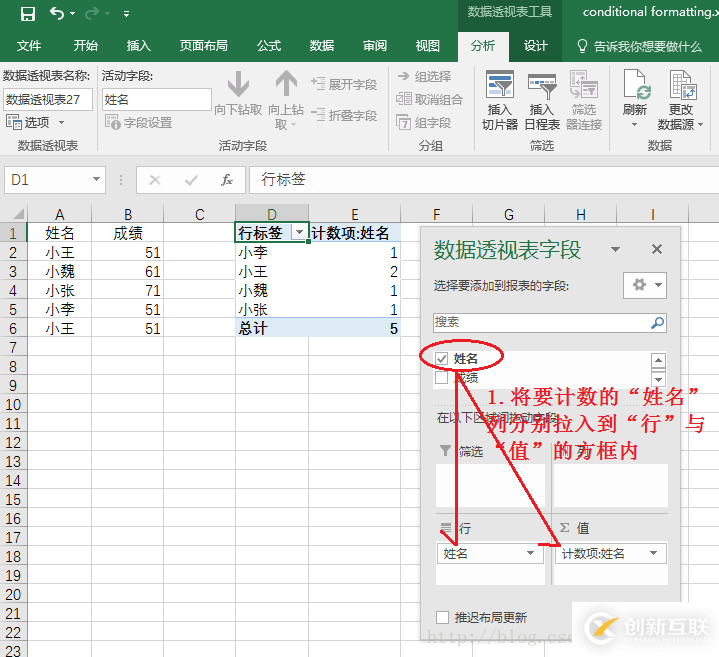Check the 成绩 field checkbox
The height and width of the screenshot is (657, 719).
pyautogui.click(x=442, y=378)
